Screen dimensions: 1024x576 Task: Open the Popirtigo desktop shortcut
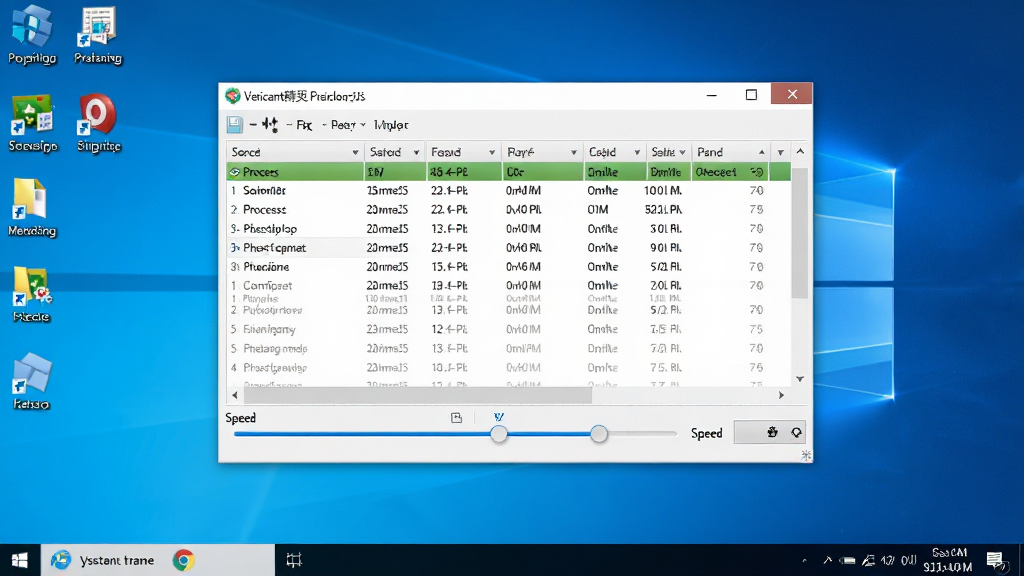pyautogui.click(x=31, y=35)
